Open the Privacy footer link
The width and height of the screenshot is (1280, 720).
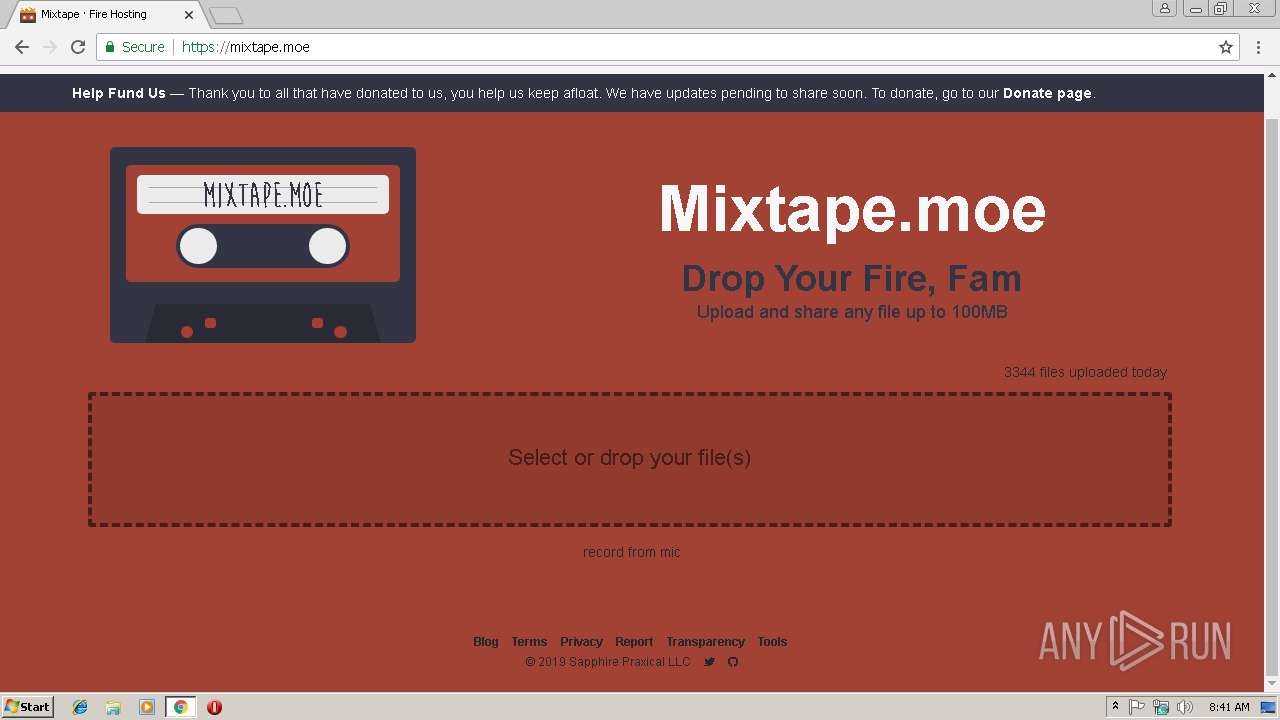581,642
